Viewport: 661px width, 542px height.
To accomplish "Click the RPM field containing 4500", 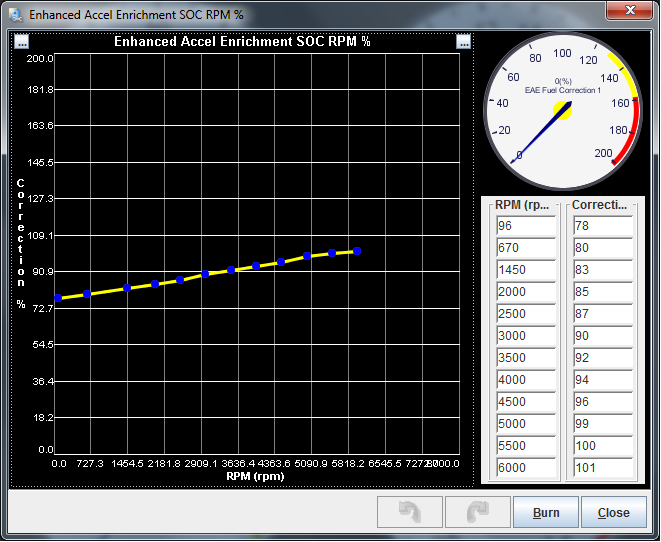I will [x=525, y=402].
